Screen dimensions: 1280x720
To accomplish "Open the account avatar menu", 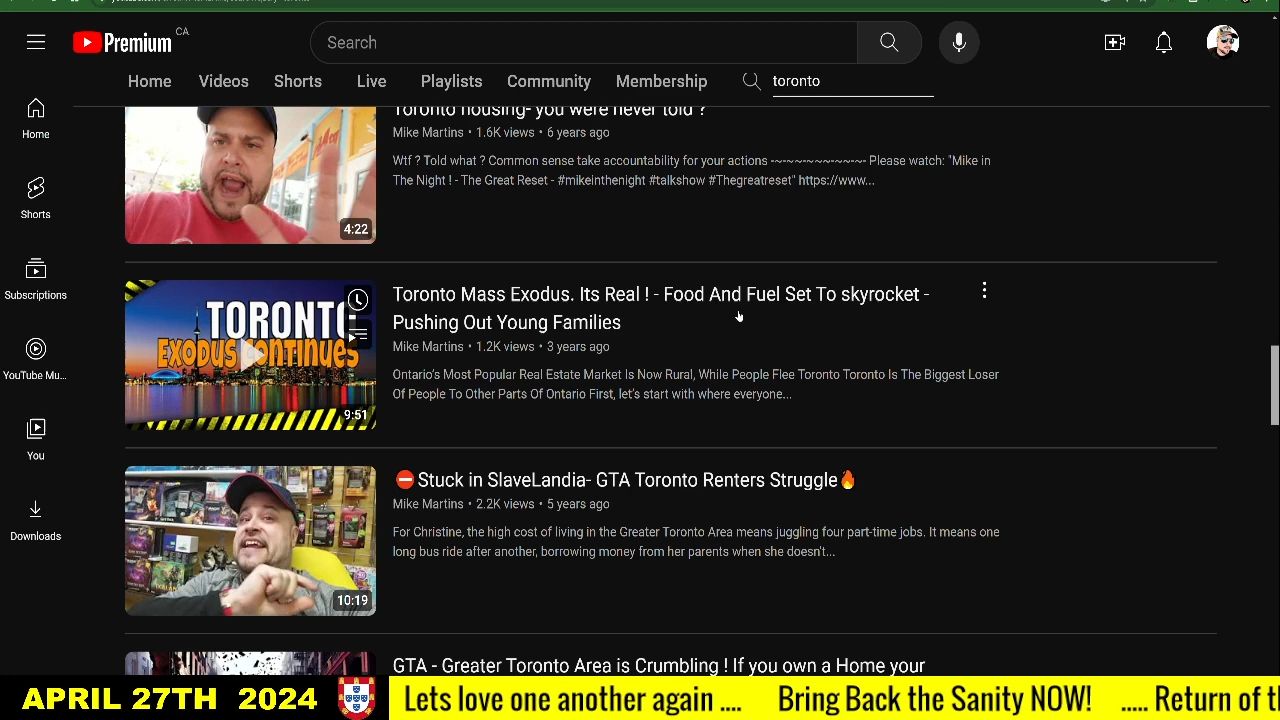I will [x=1223, y=42].
